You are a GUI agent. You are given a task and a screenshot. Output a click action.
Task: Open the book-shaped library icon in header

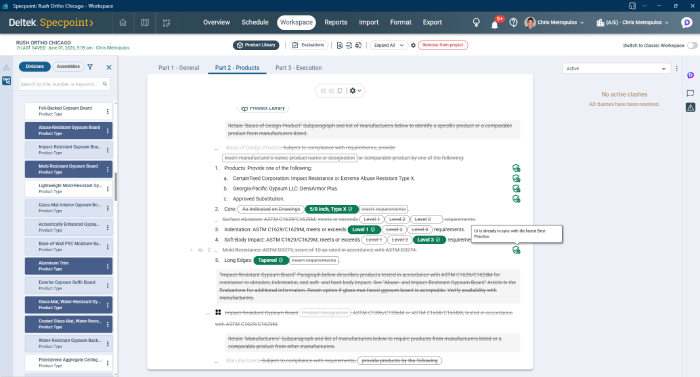click(x=145, y=23)
